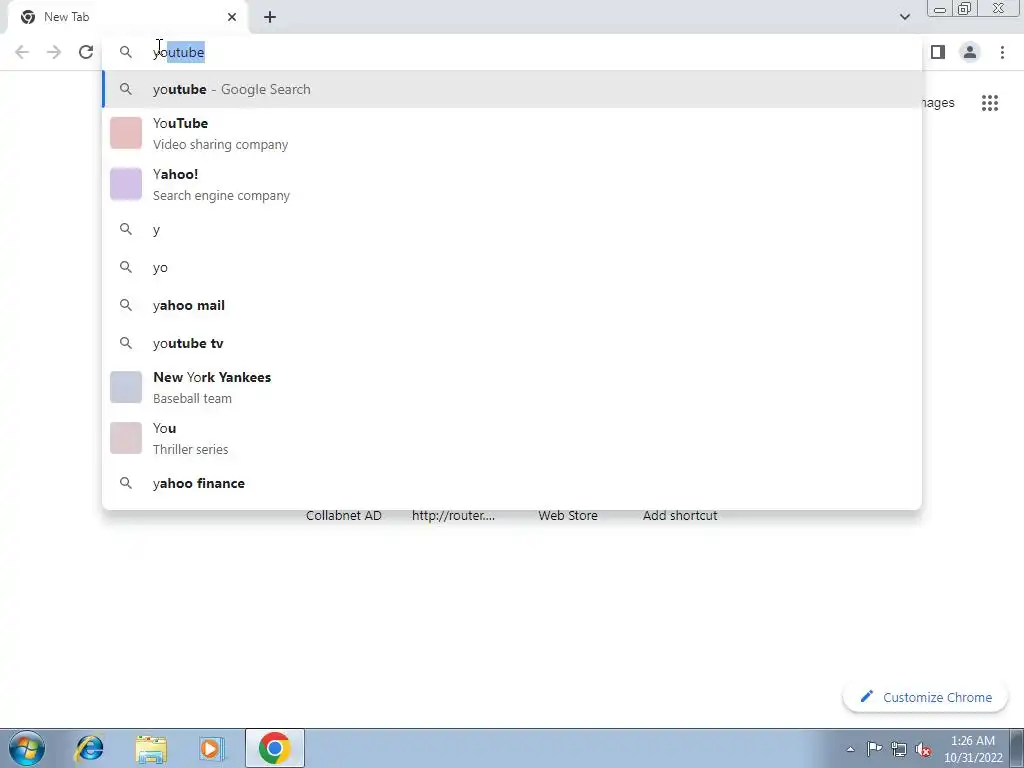
Task: Click search icon beside yahoo finance
Action: coord(126,483)
